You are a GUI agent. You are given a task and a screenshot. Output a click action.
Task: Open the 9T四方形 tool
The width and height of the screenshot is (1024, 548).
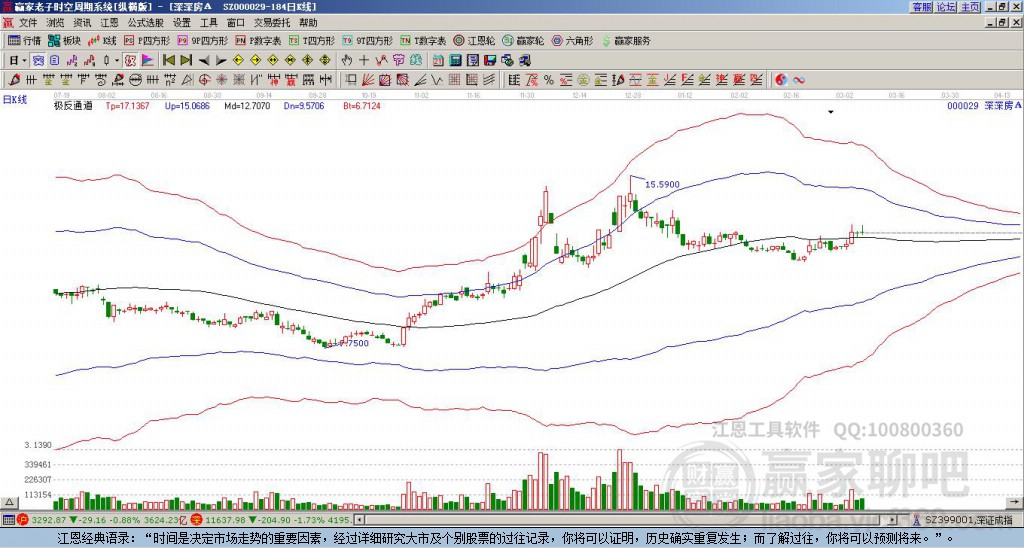[368, 40]
